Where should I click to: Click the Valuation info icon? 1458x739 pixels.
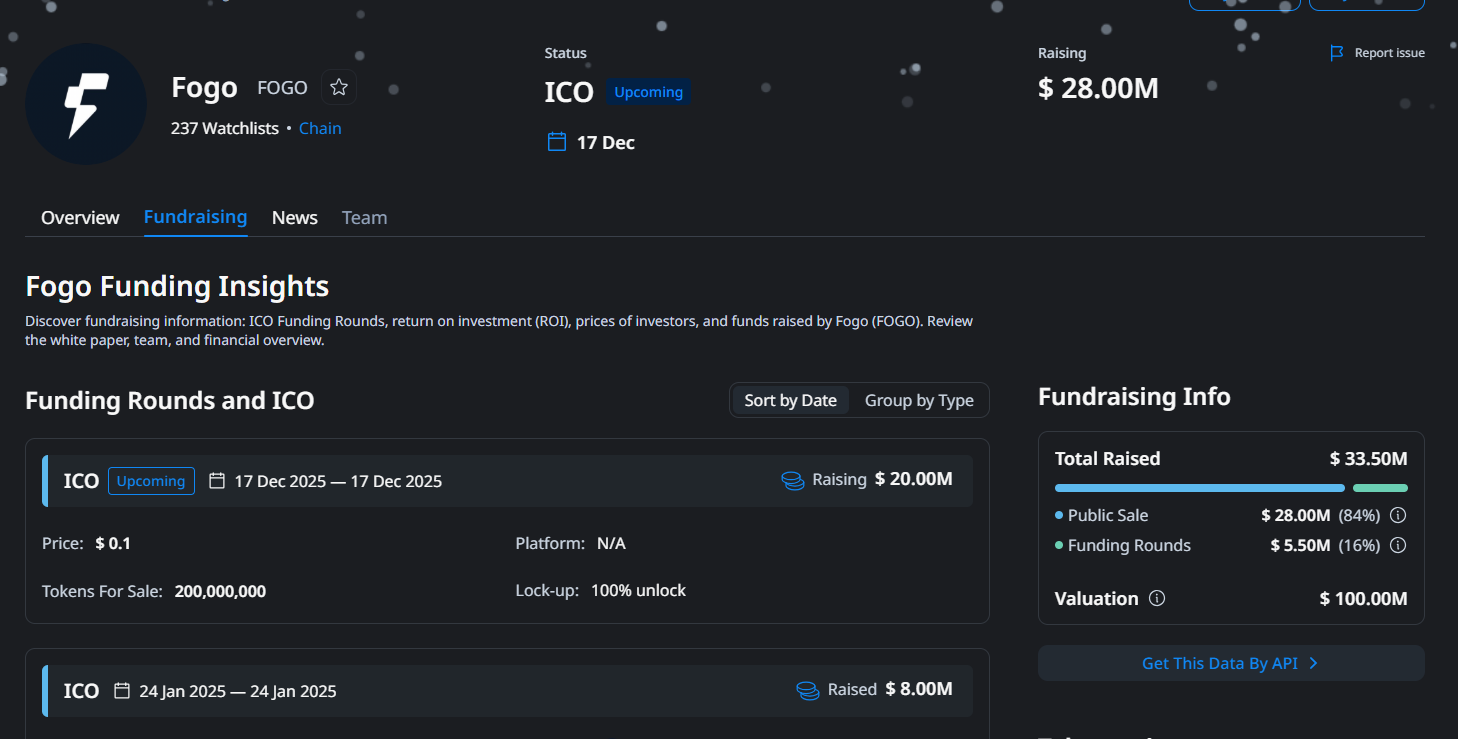[1157, 599]
